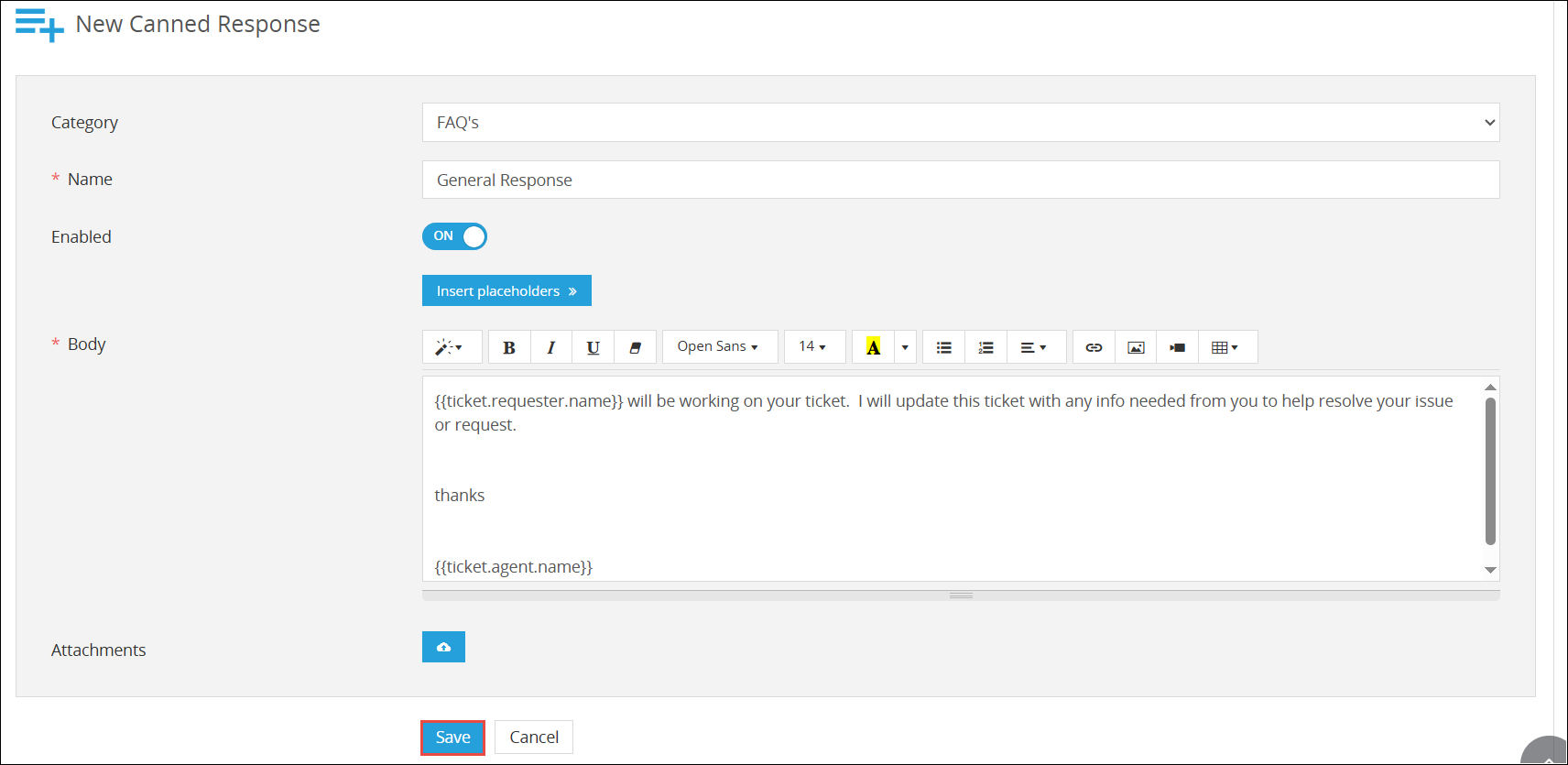Click the Insert placeholders button

(x=506, y=290)
